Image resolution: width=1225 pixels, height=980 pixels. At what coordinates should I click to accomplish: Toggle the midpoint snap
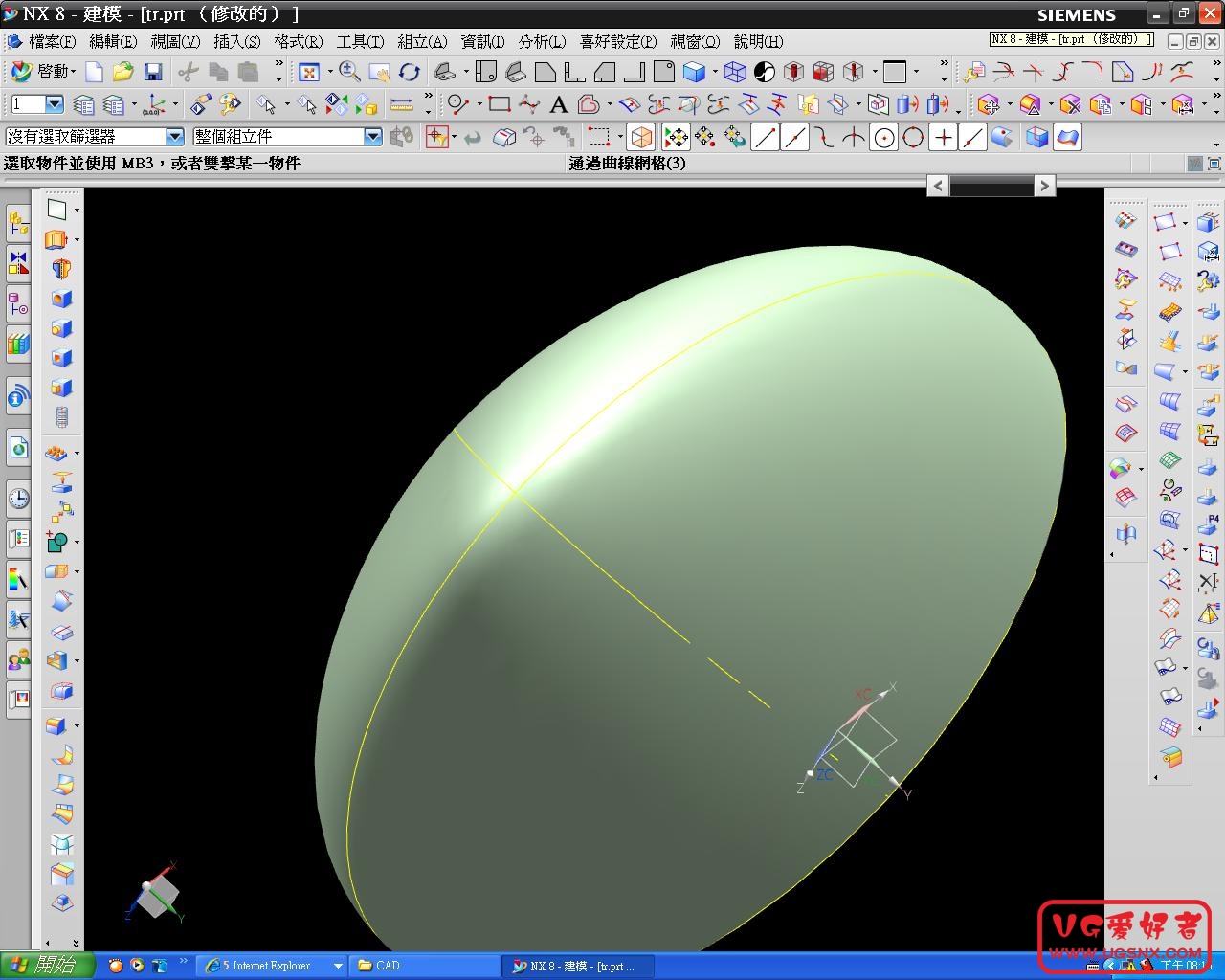point(794,138)
